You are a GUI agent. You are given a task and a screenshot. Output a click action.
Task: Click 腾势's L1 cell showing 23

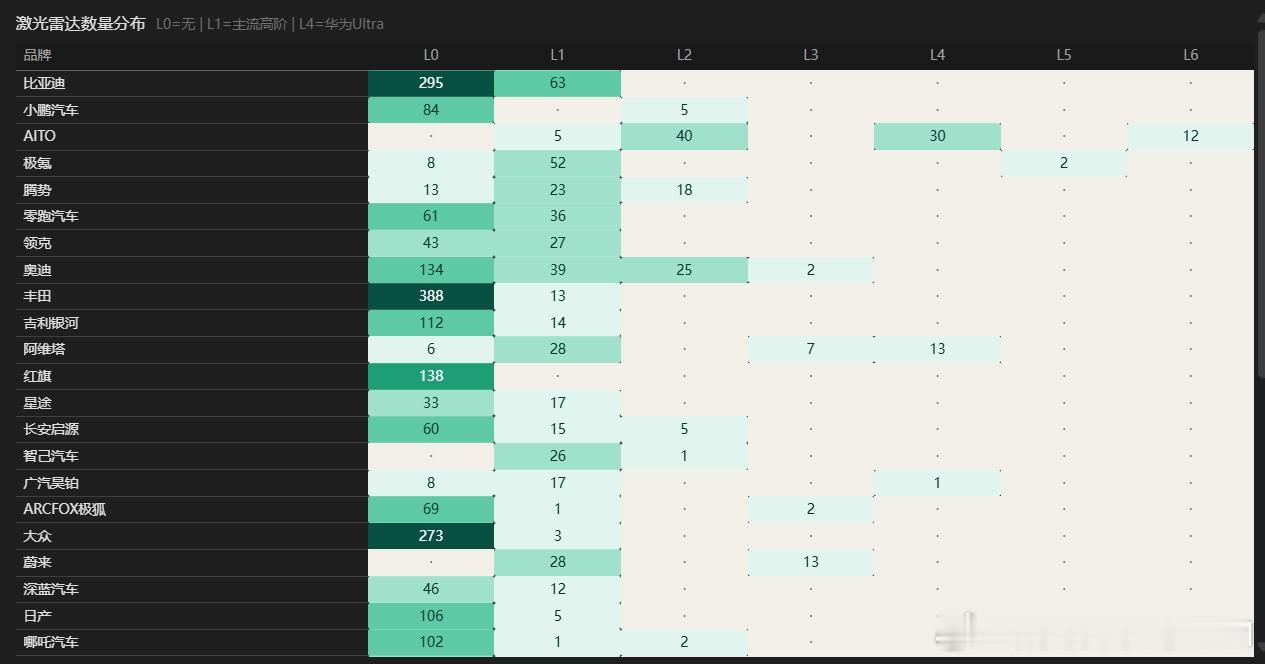pos(557,189)
